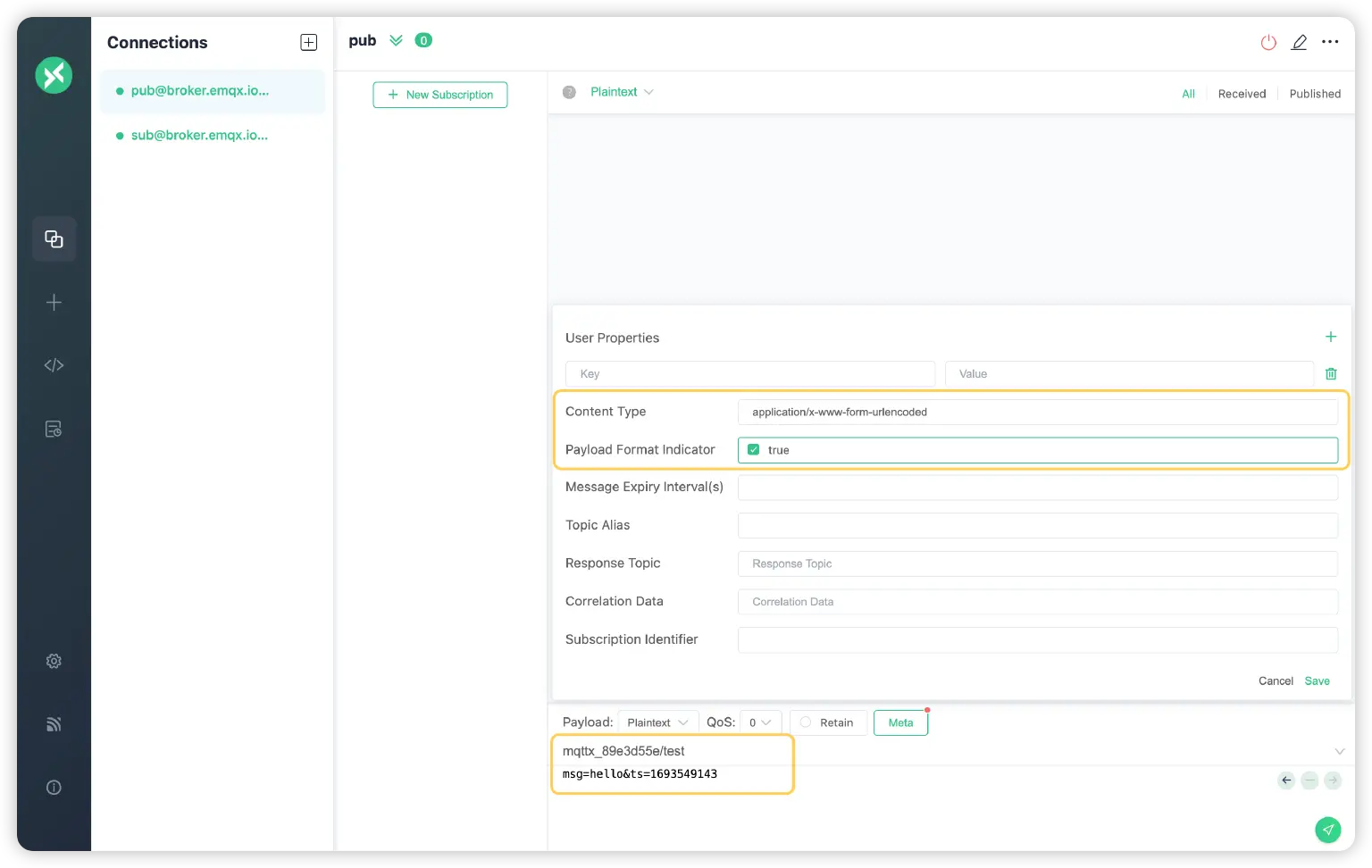Open settings gear in left sidebar
The width and height of the screenshot is (1372, 868).
point(54,661)
